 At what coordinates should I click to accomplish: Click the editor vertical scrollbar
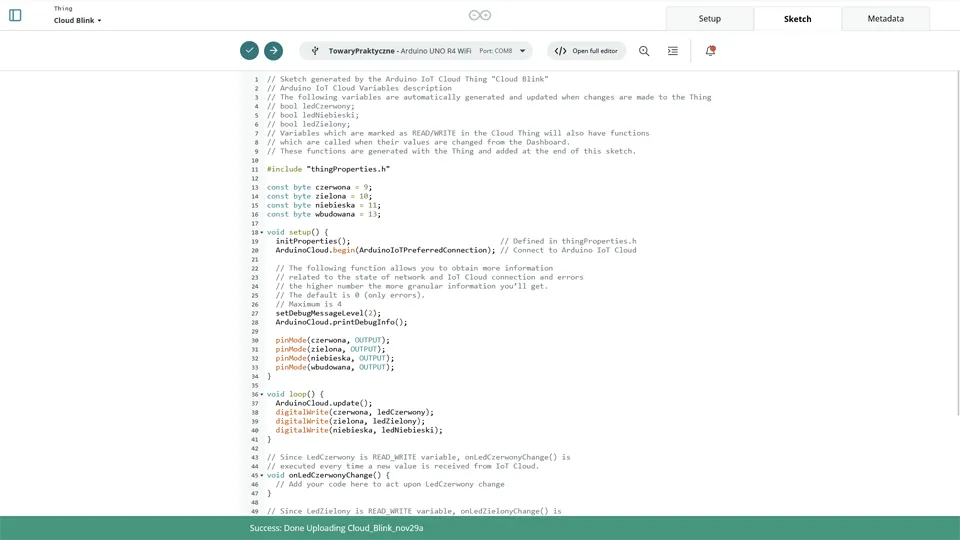[958, 243]
